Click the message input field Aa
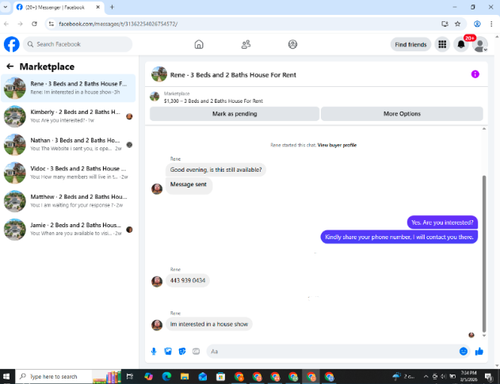The width and height of the screenshot is (500, 384). (332, 351)
